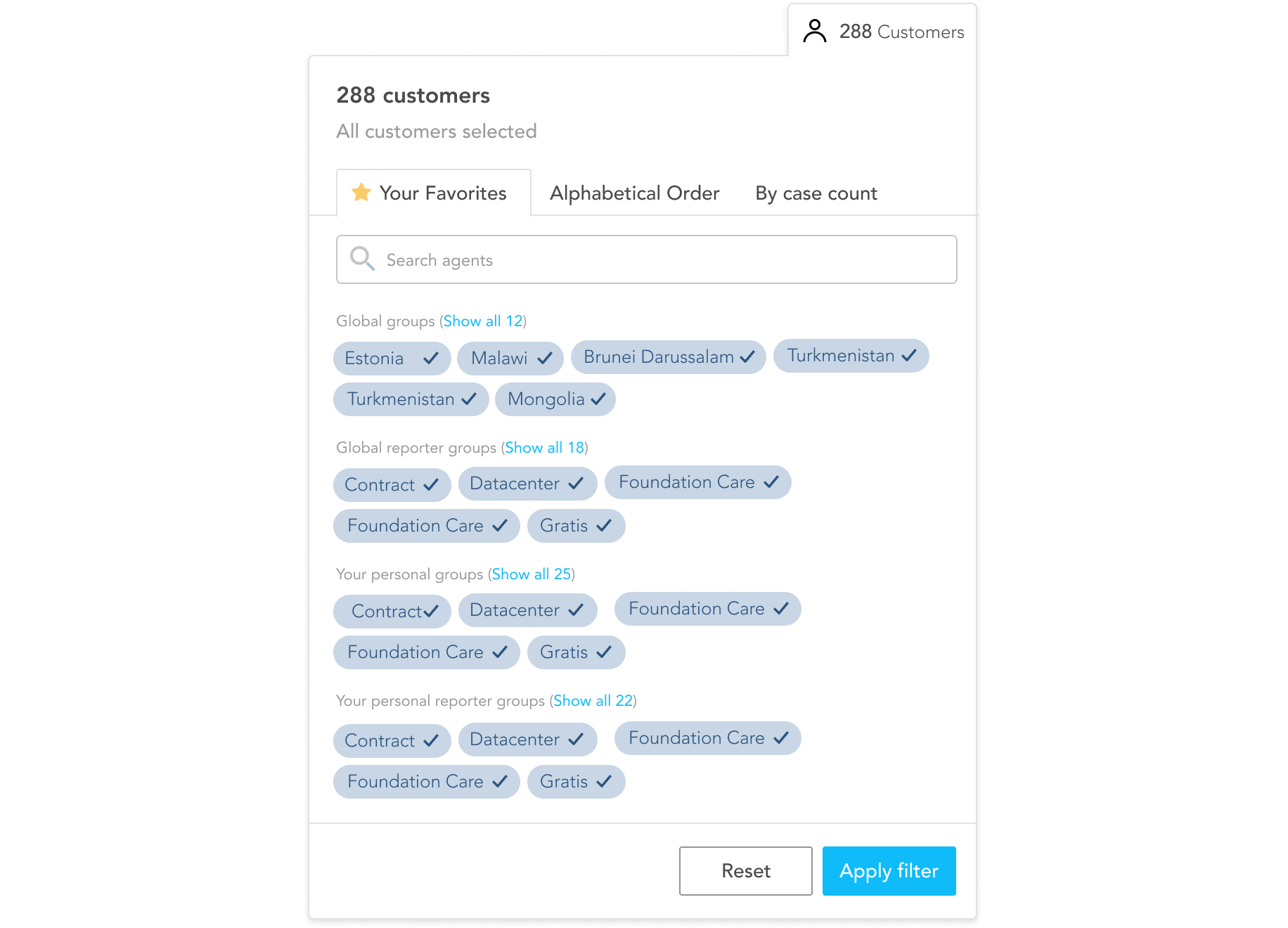Deselect Contract chip in Global reporter groups
The height and width of the screenshot is (928, 1288).
point(392,485)
